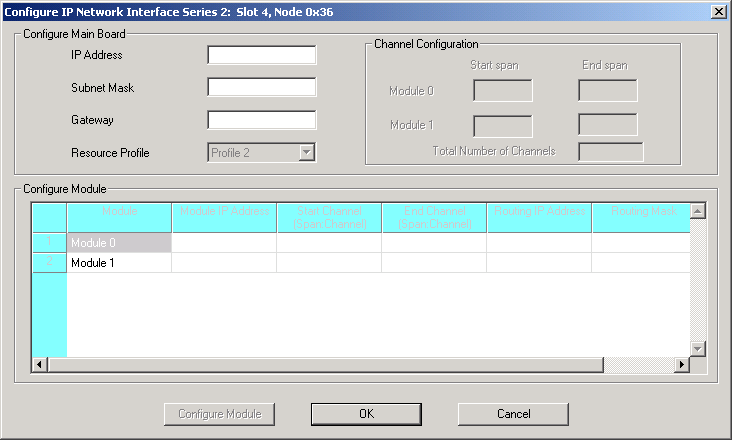Click the Start Channel column header
The image size is (732, 440).
pyautogui.click(x=329, y=218)
